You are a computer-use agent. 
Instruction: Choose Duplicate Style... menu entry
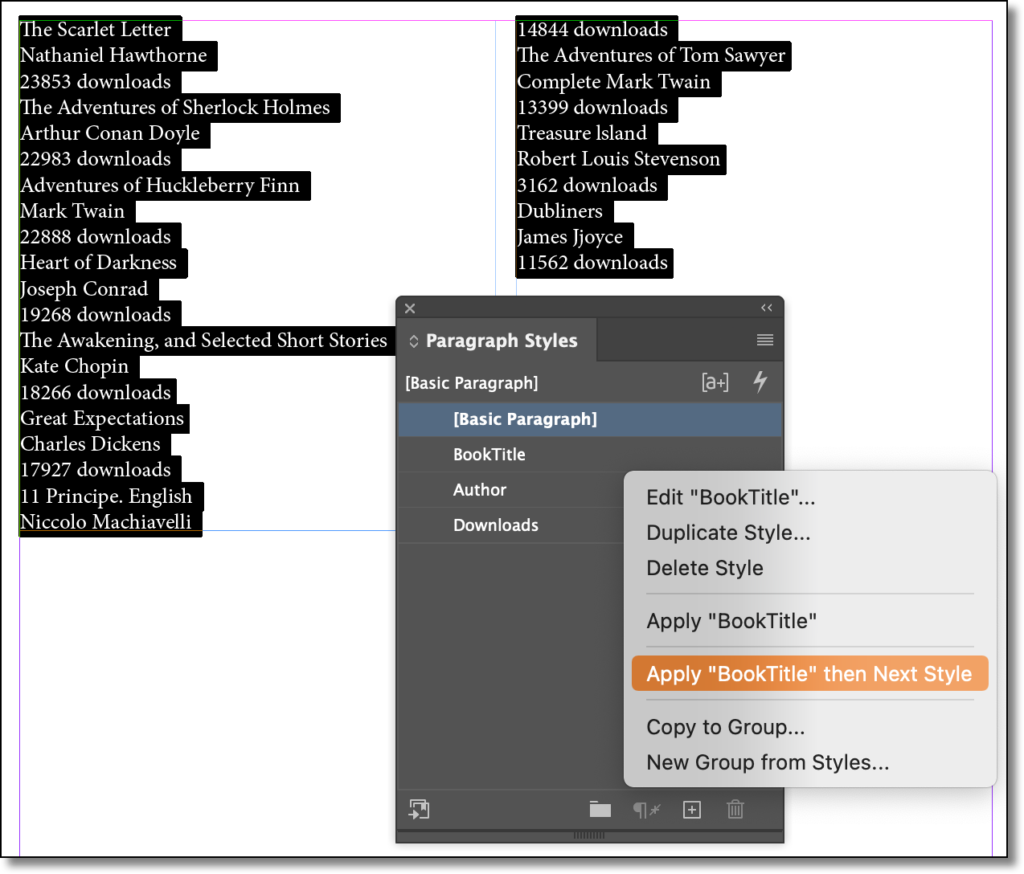click(x=728, y=533)
